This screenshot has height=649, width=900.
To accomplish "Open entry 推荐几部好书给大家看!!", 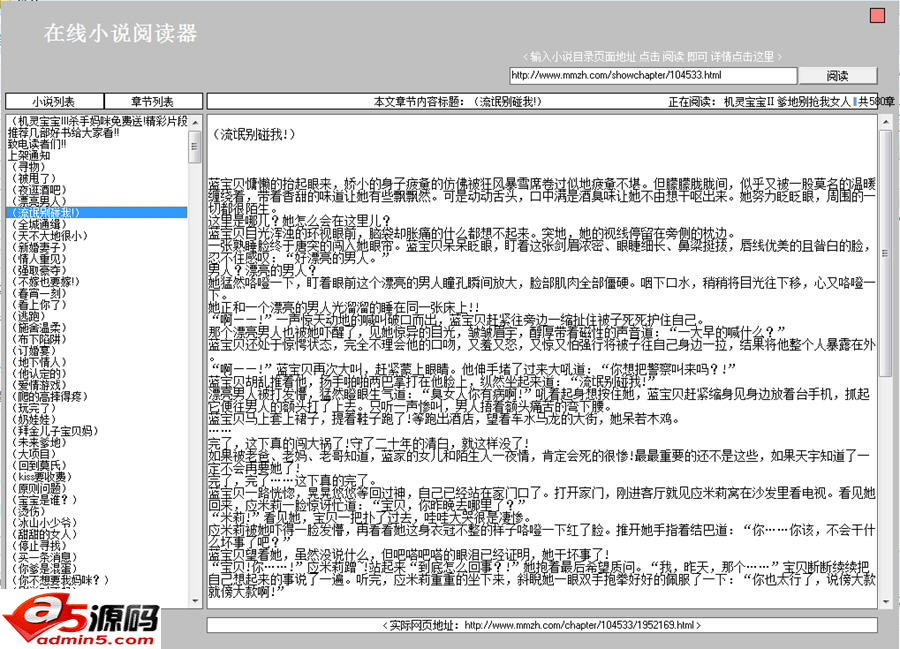I will pos(64,133).
